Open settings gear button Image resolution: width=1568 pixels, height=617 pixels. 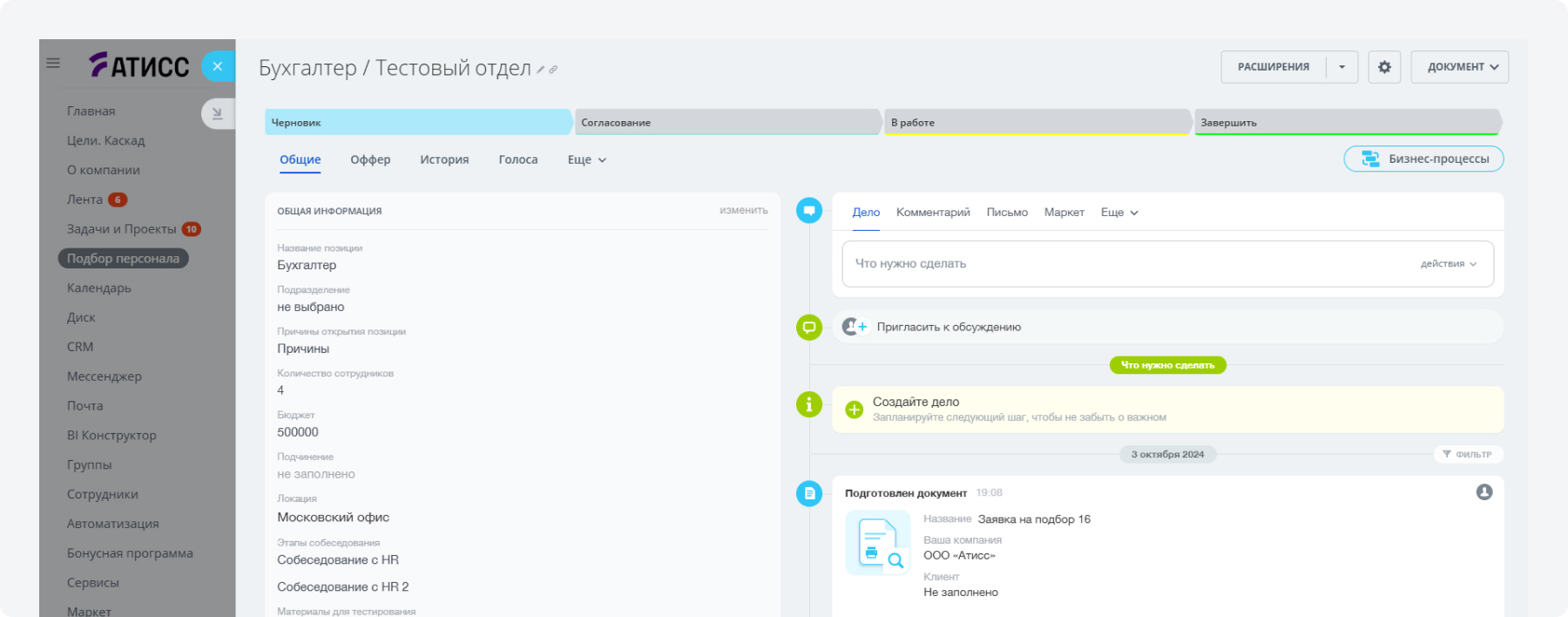[x=1384, y=67]
